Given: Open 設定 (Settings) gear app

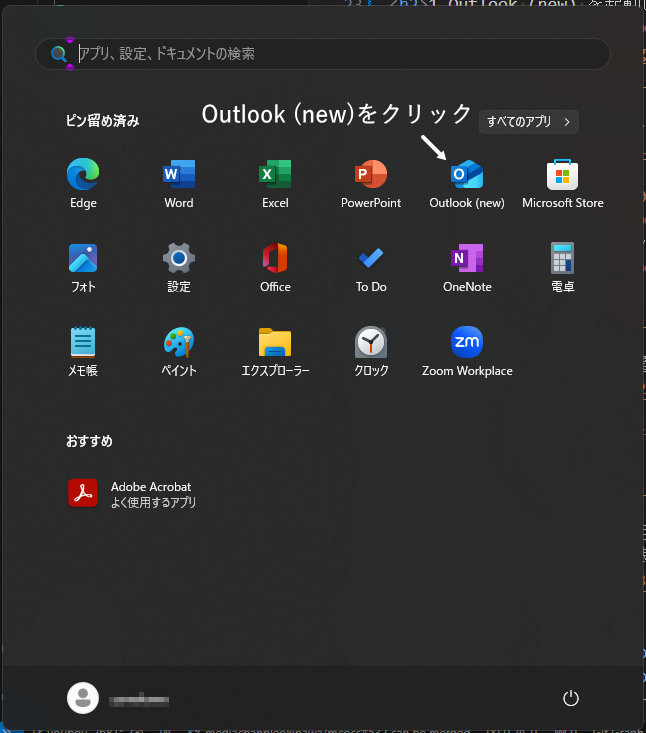Looking at the screenshot, I should (179, 268).
